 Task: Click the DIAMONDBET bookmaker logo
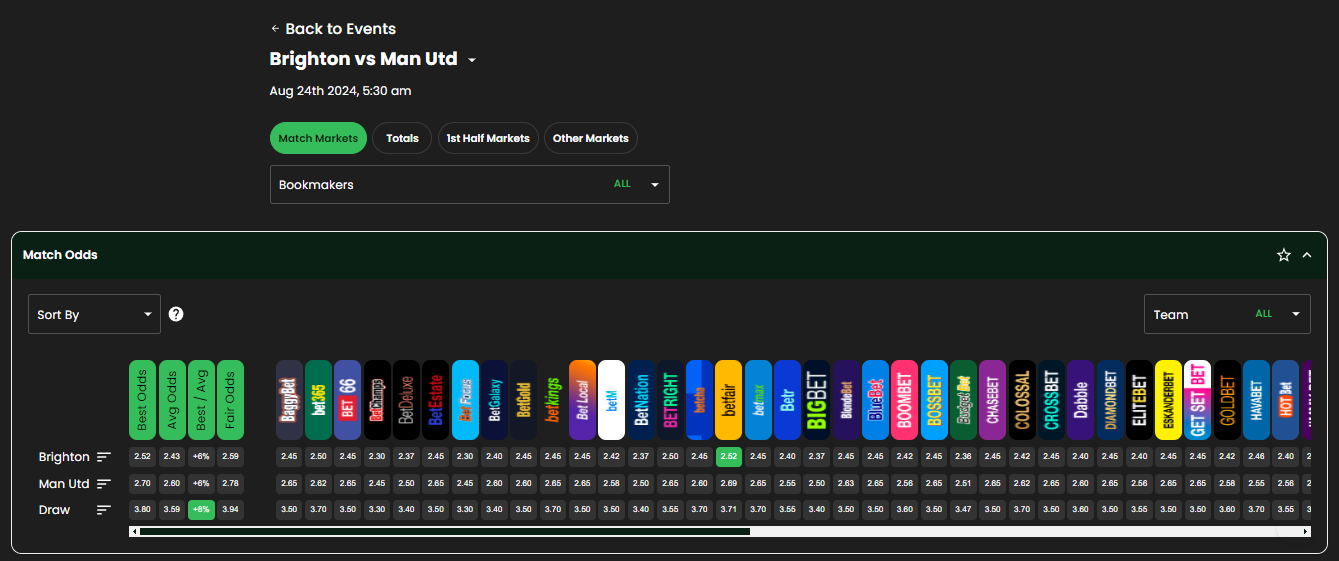(x=1110, y=400)
